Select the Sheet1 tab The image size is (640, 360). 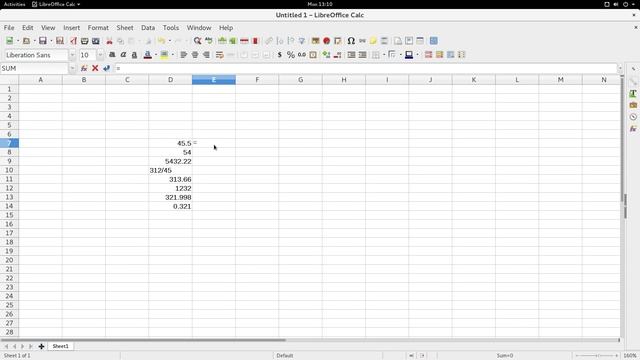click(60, 346)
